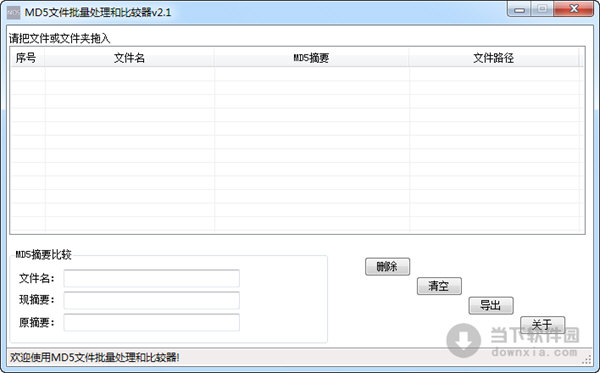The width and height of the screenshot is (600, 373).
Task: Sort by the MD5摘要 column header
Action: (x=311, y=58)
